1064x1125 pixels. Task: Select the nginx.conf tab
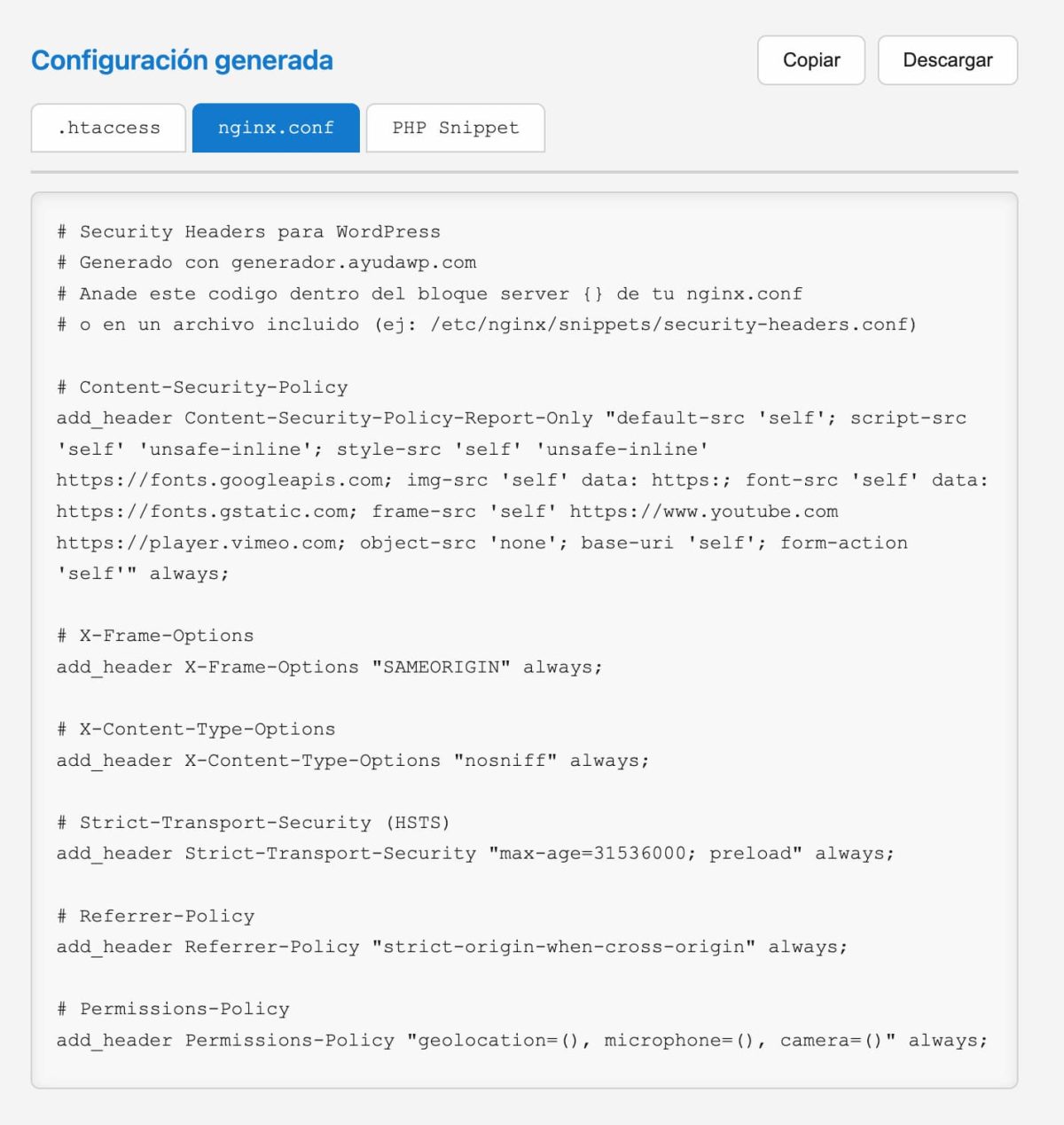click(276, 128)
